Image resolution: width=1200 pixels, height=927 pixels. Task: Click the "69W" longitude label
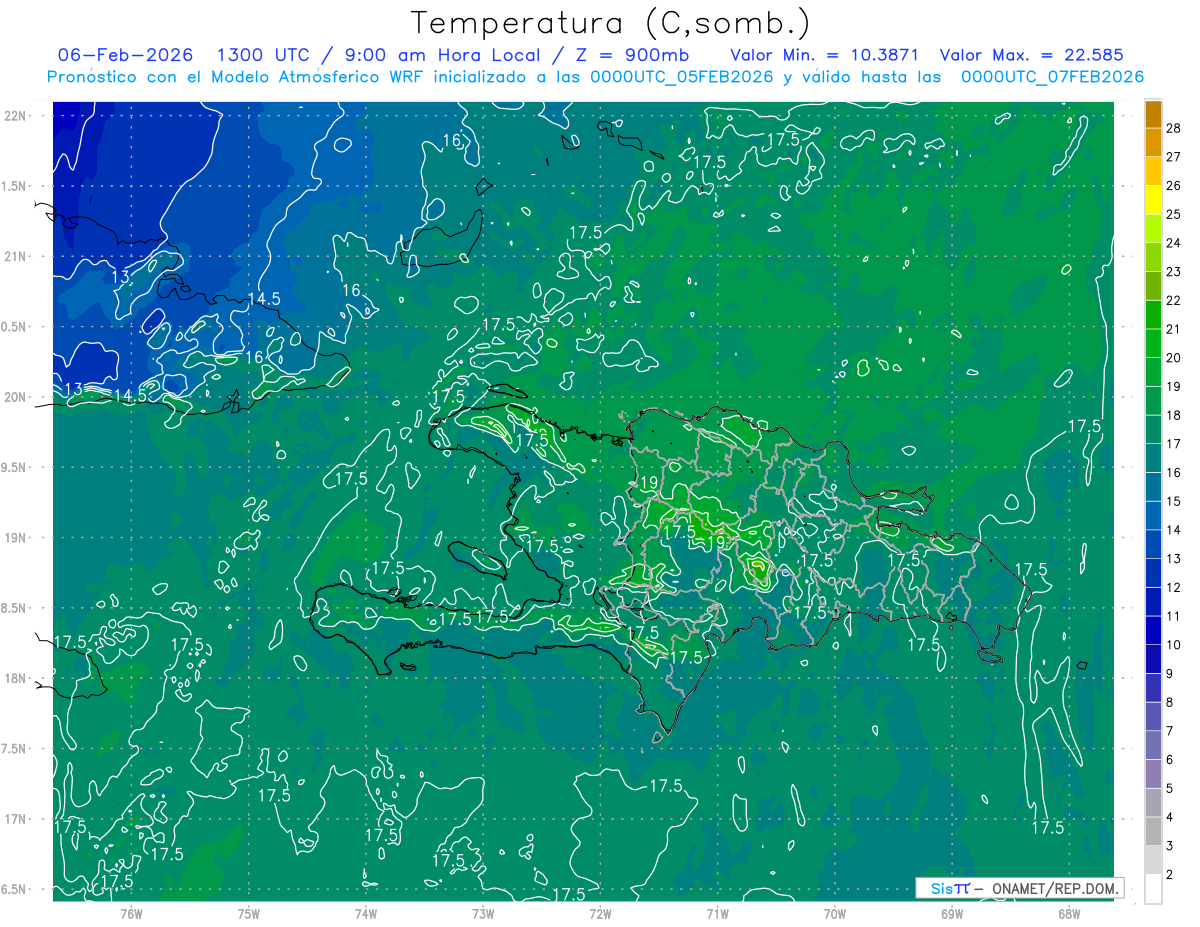[952, 914]
